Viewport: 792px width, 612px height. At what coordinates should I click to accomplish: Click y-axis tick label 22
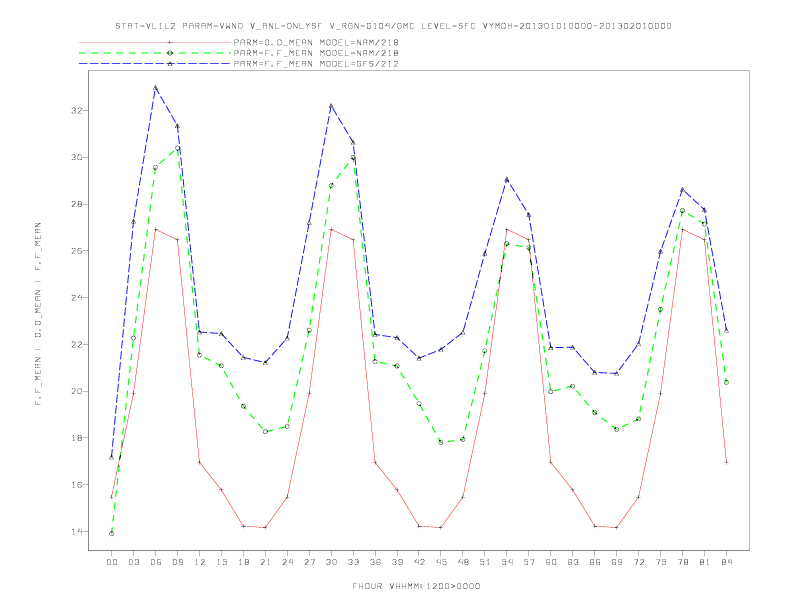(x=77, y=345)
